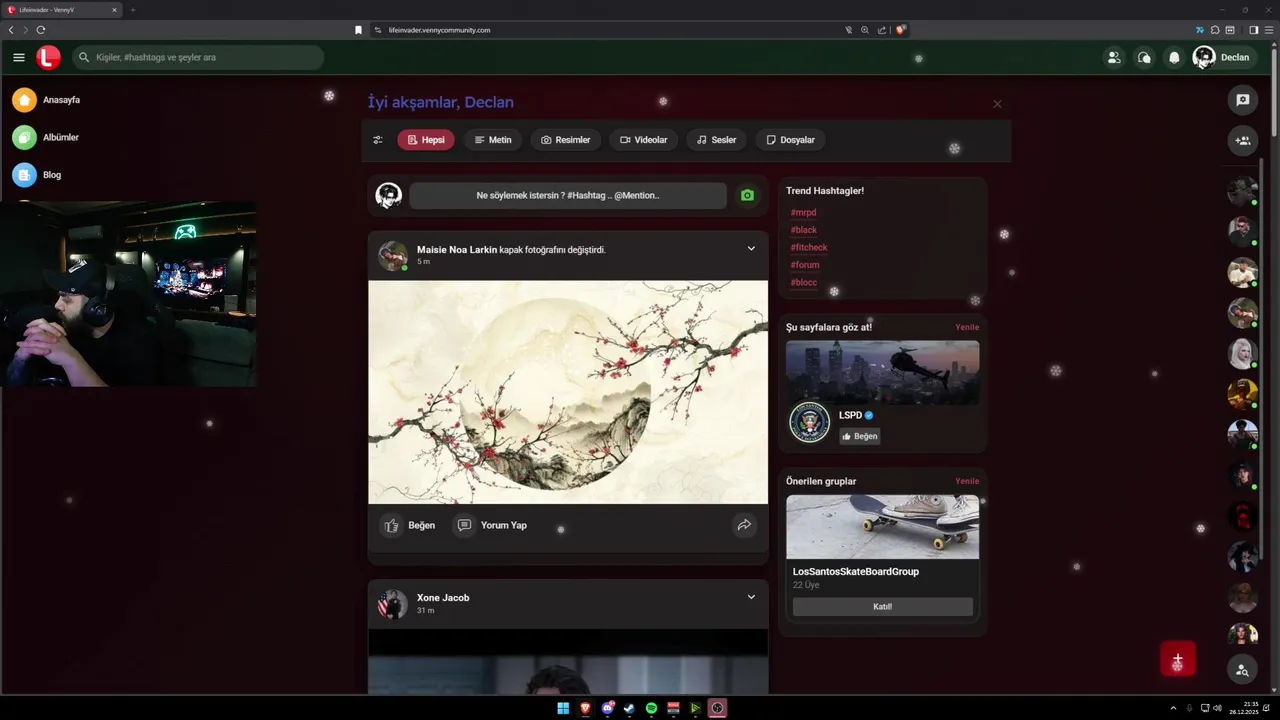Select the Dosyalar filter tab
1280x720 pixels.
pyautogui.click(x=790, y=140)
